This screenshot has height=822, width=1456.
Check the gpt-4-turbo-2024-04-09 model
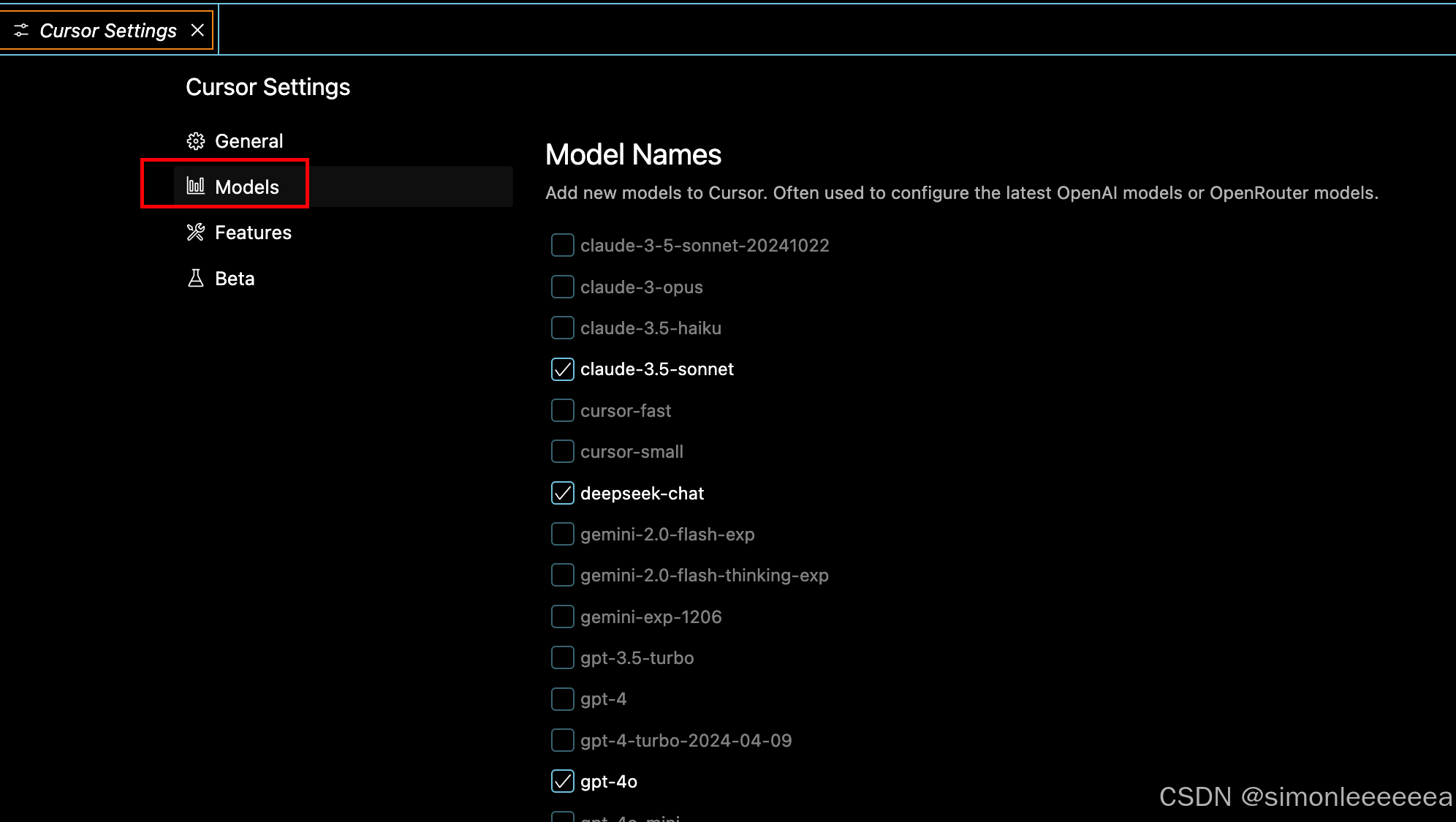[x=562, y=741]
